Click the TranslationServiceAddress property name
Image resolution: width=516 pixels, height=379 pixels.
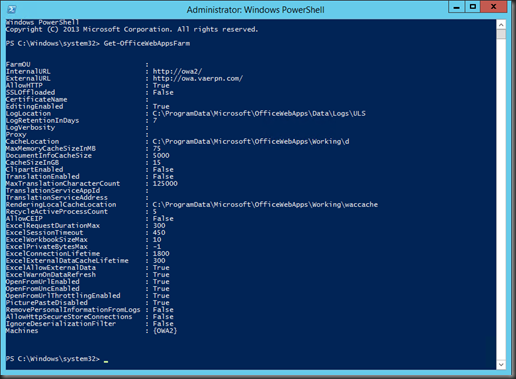57,197
